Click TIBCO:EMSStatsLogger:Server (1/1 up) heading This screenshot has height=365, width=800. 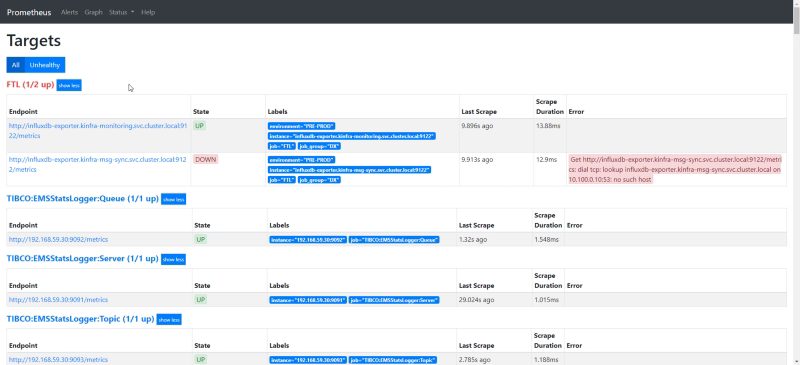[82, 259]
